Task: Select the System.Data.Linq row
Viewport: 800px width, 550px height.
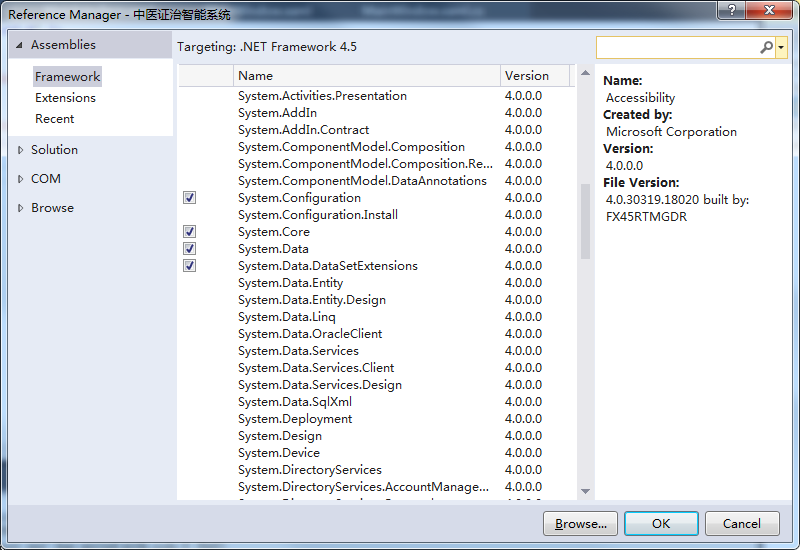Action: [x=377, y=317]
